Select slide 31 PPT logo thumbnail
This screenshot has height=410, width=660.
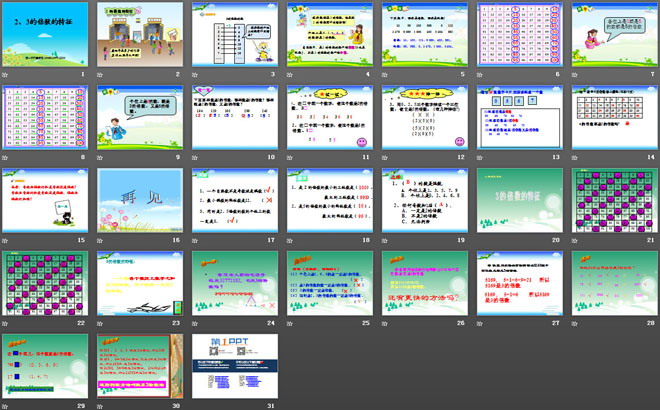pyautogui.click(x=235, y=366)
